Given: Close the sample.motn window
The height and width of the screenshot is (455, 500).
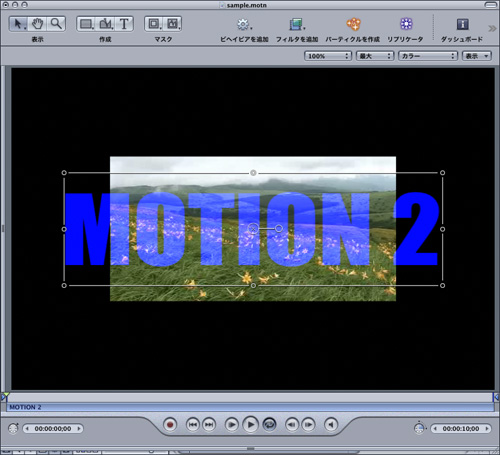Looking at the screenshot, I should (x=6, y=5).
